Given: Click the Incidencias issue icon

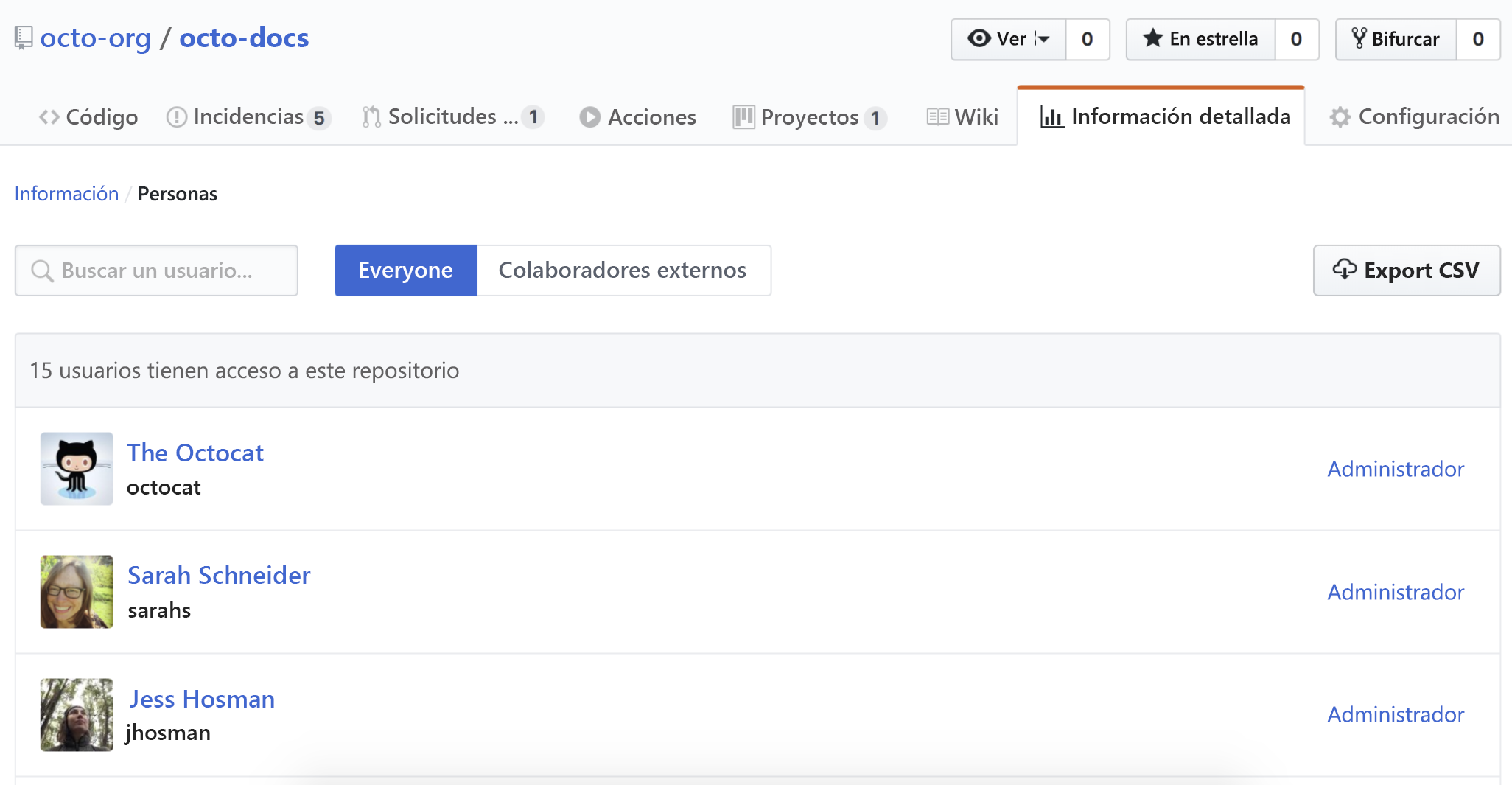Looking at the screenshot, I should (x=177, y=116).
